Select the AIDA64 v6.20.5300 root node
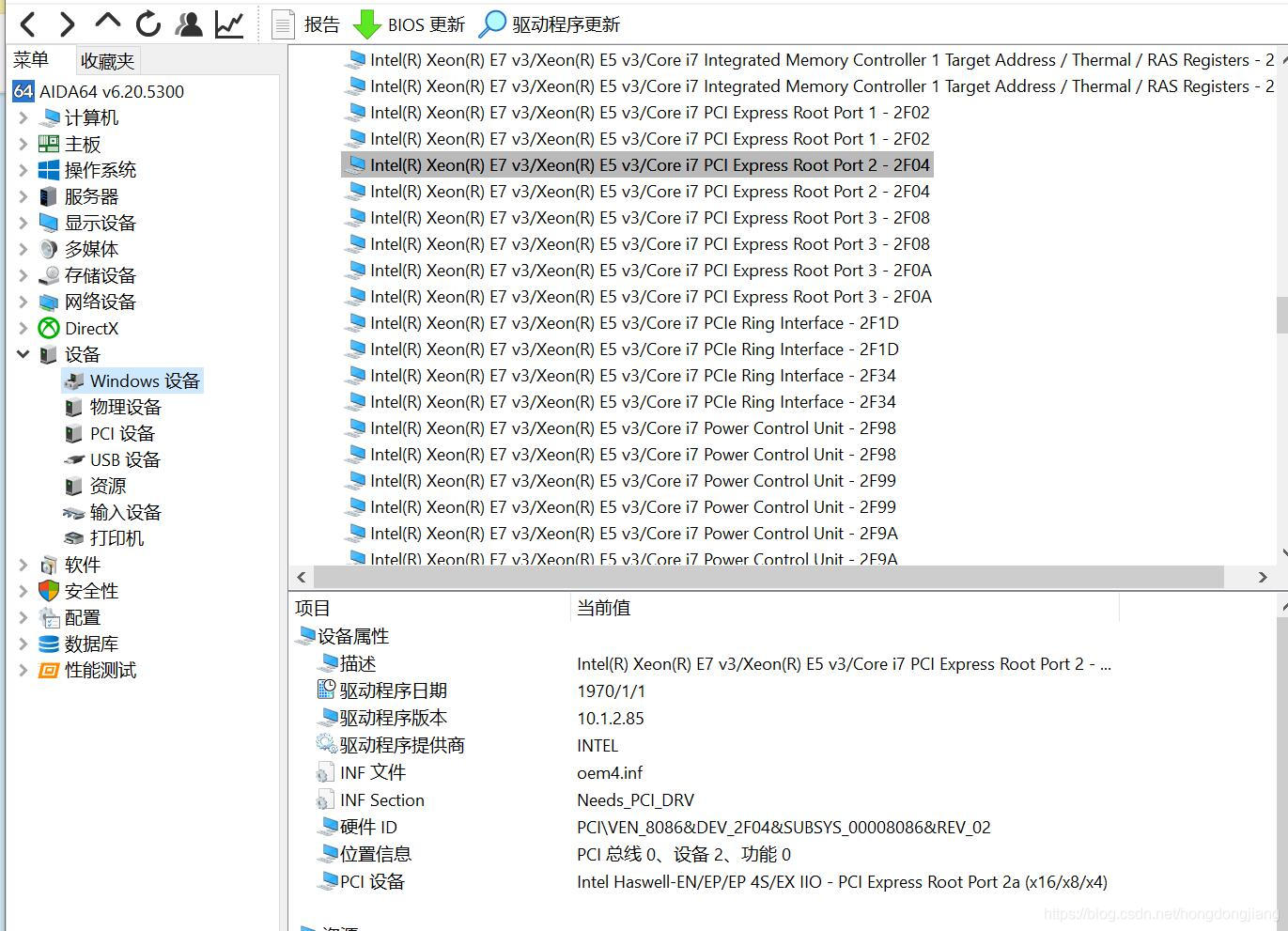The height and width of the screenshot is (931, 1288). coord(99,91)
